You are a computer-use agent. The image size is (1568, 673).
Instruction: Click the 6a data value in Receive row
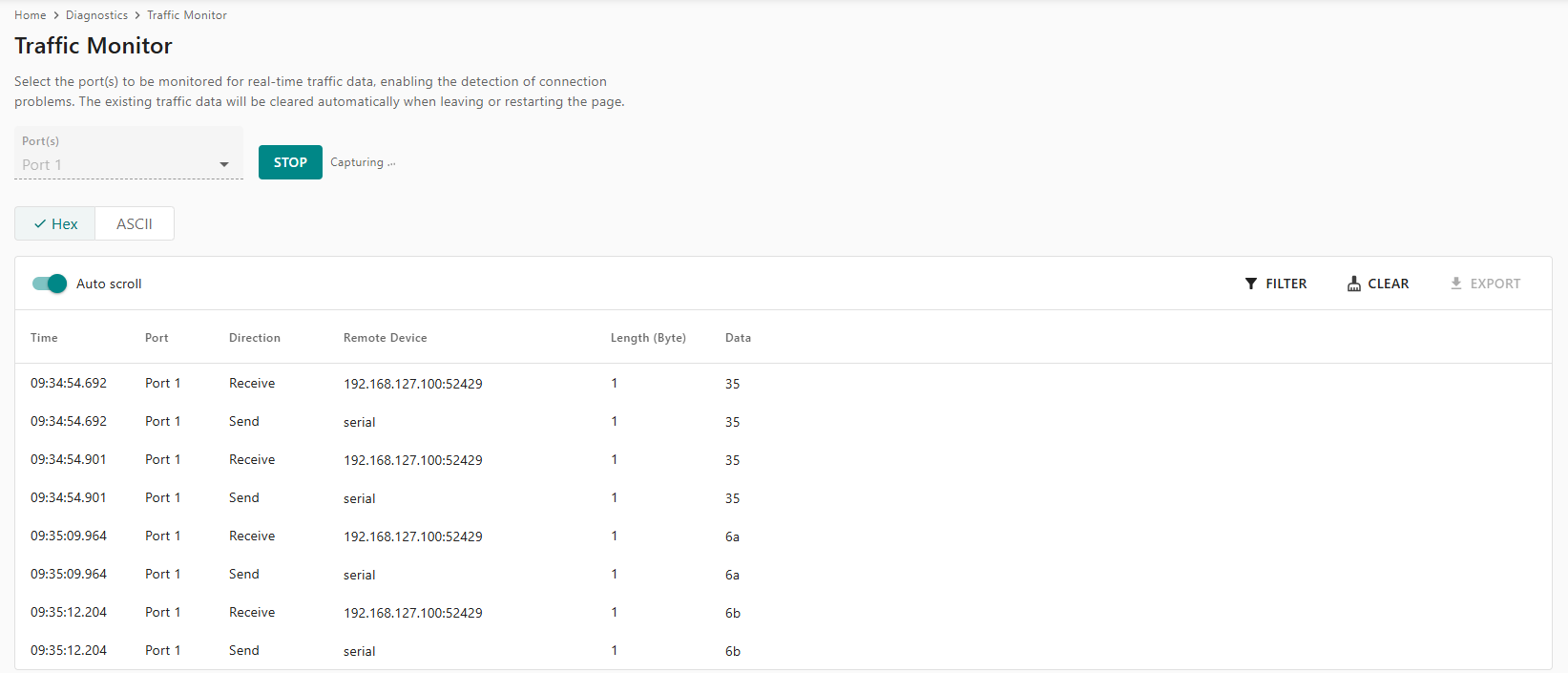pos(732,536)
